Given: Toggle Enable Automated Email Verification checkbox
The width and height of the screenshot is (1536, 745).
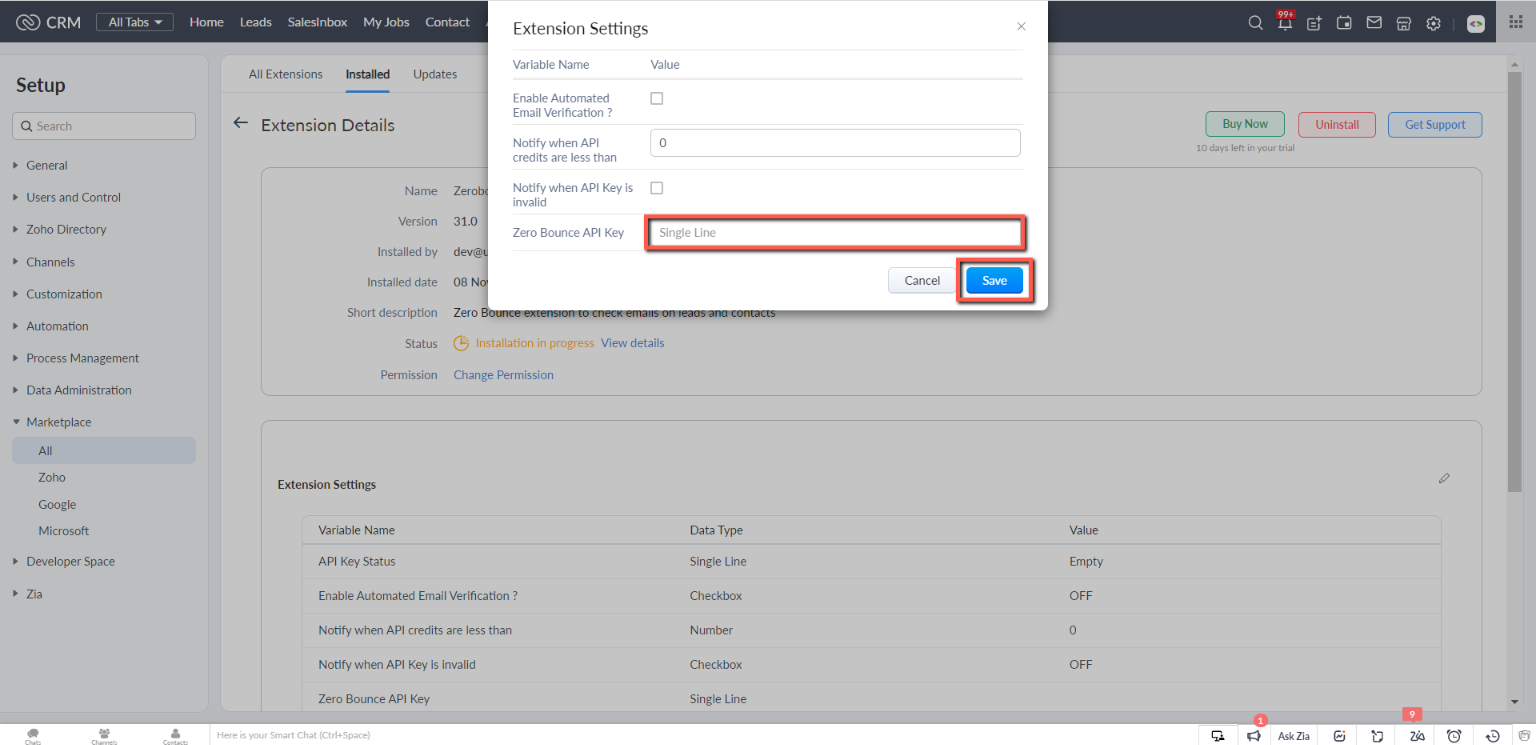Looking at the screenshot, I should click(657, 98).
